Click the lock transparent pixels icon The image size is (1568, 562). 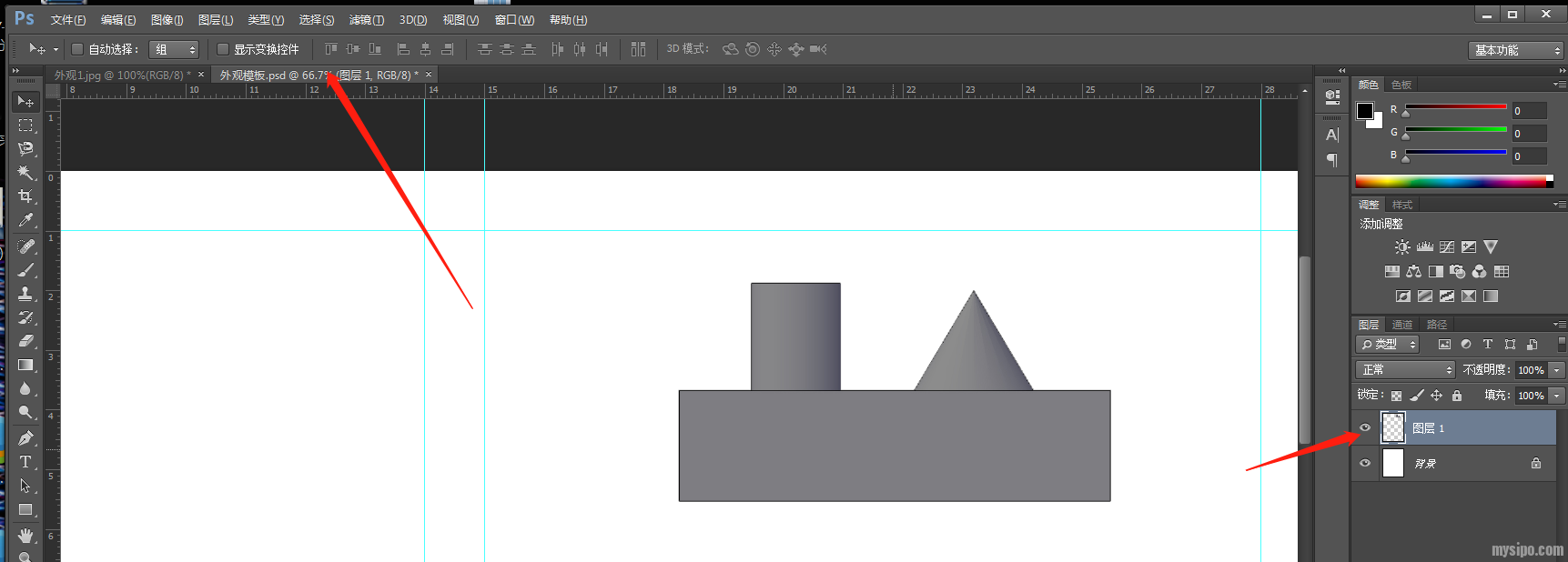pos(1396,396)
